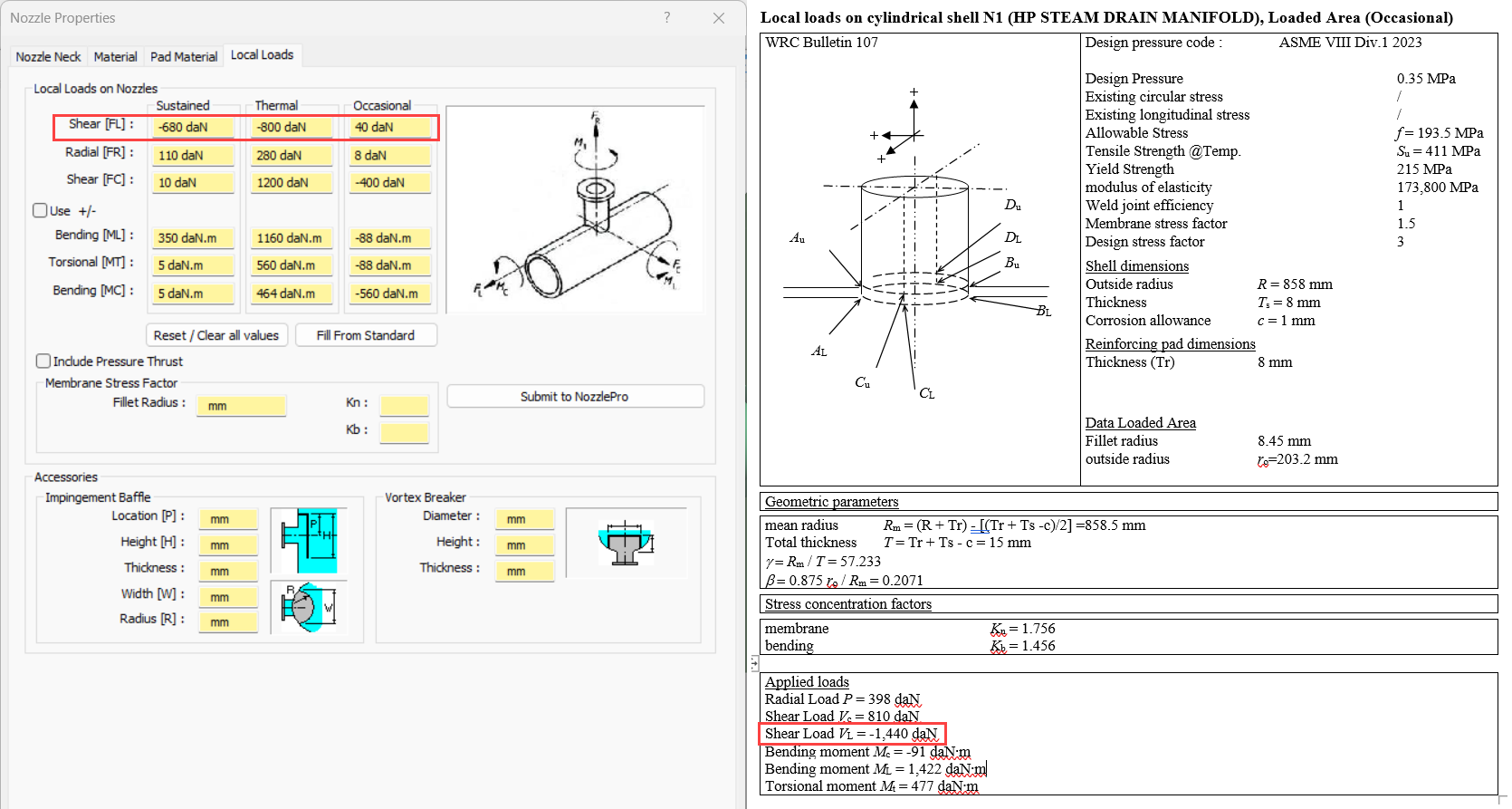
Task: Click the impingement baffle width icon
Action: pos(309,606)
